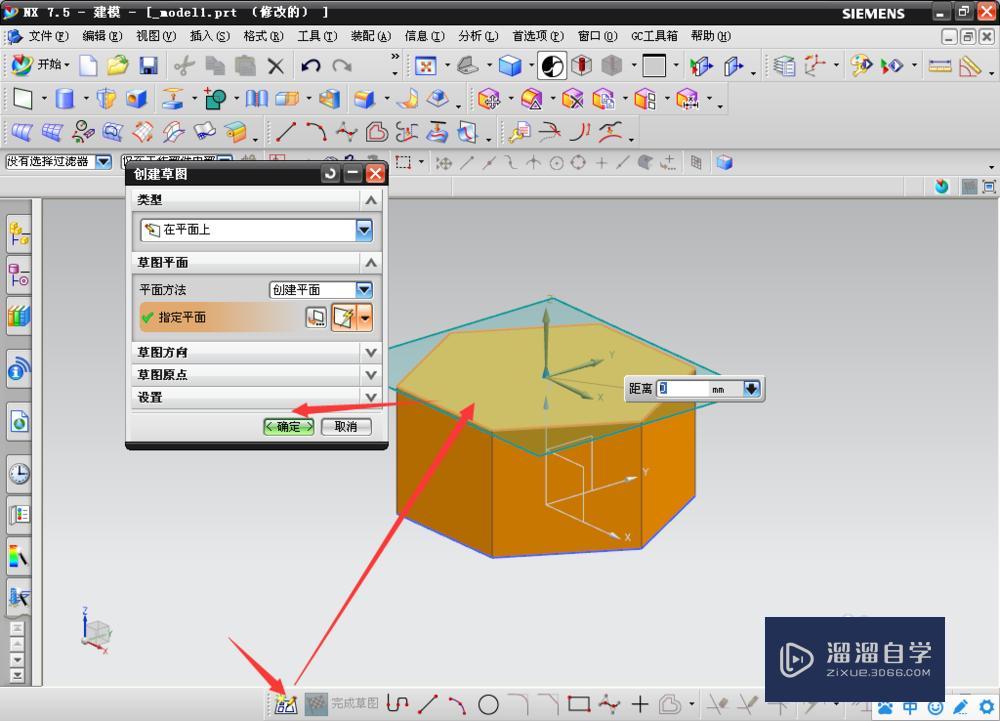Viewport: 1000px width, 721px height.
Task: Expand the 设置 section
Action: 371,397
